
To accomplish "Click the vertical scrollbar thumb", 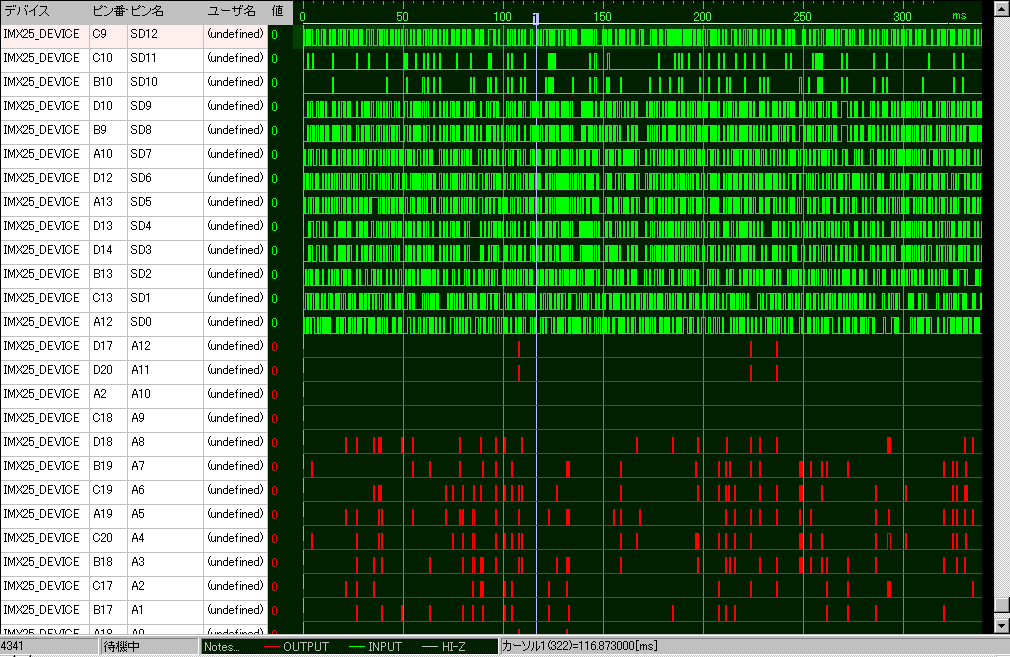I will [x=1001, y=605].
